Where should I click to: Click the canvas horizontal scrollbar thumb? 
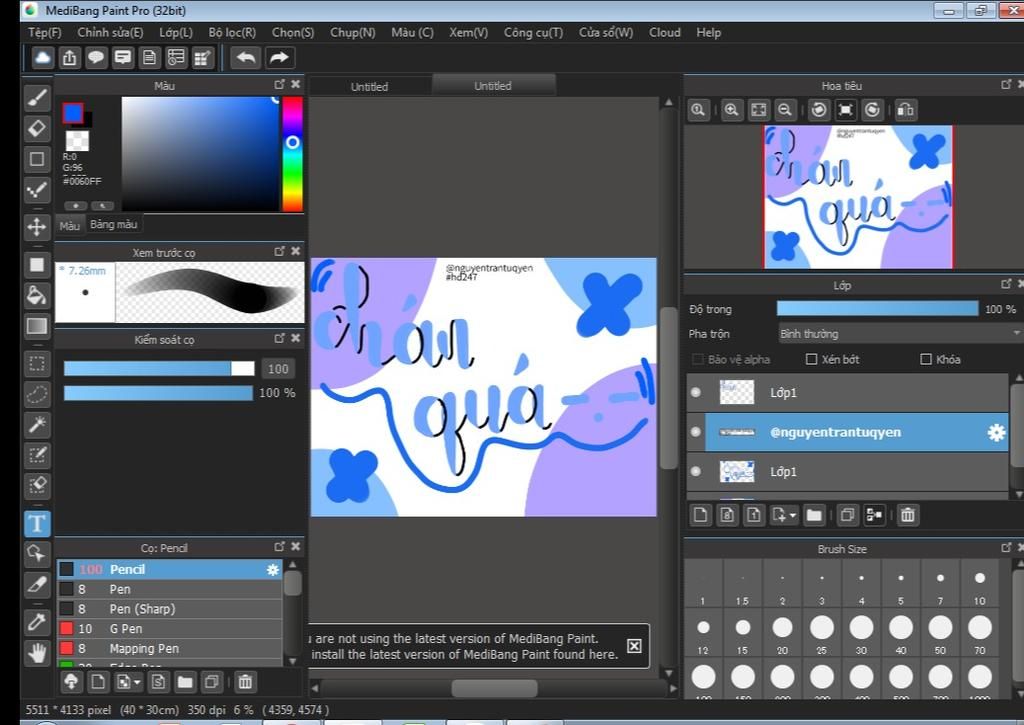(x=494, y=688)
